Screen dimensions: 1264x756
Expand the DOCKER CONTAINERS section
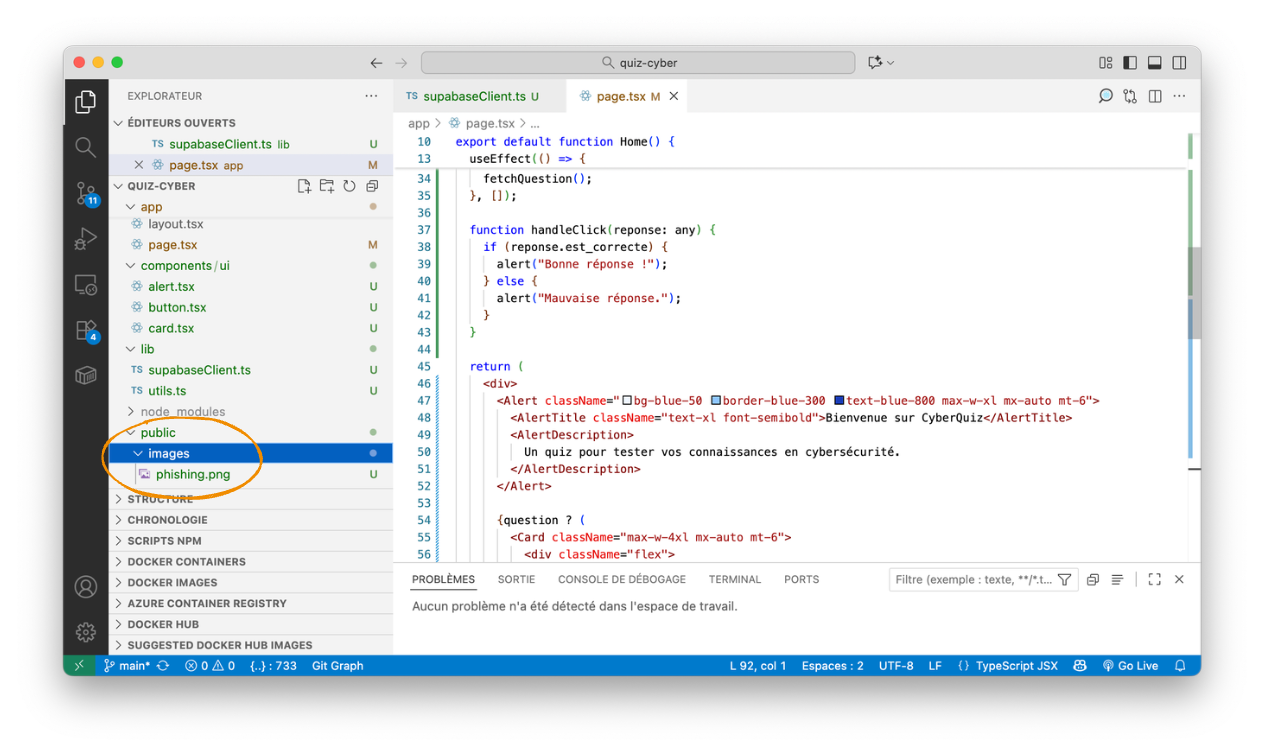pyautogui.click(x=186, y=562)
